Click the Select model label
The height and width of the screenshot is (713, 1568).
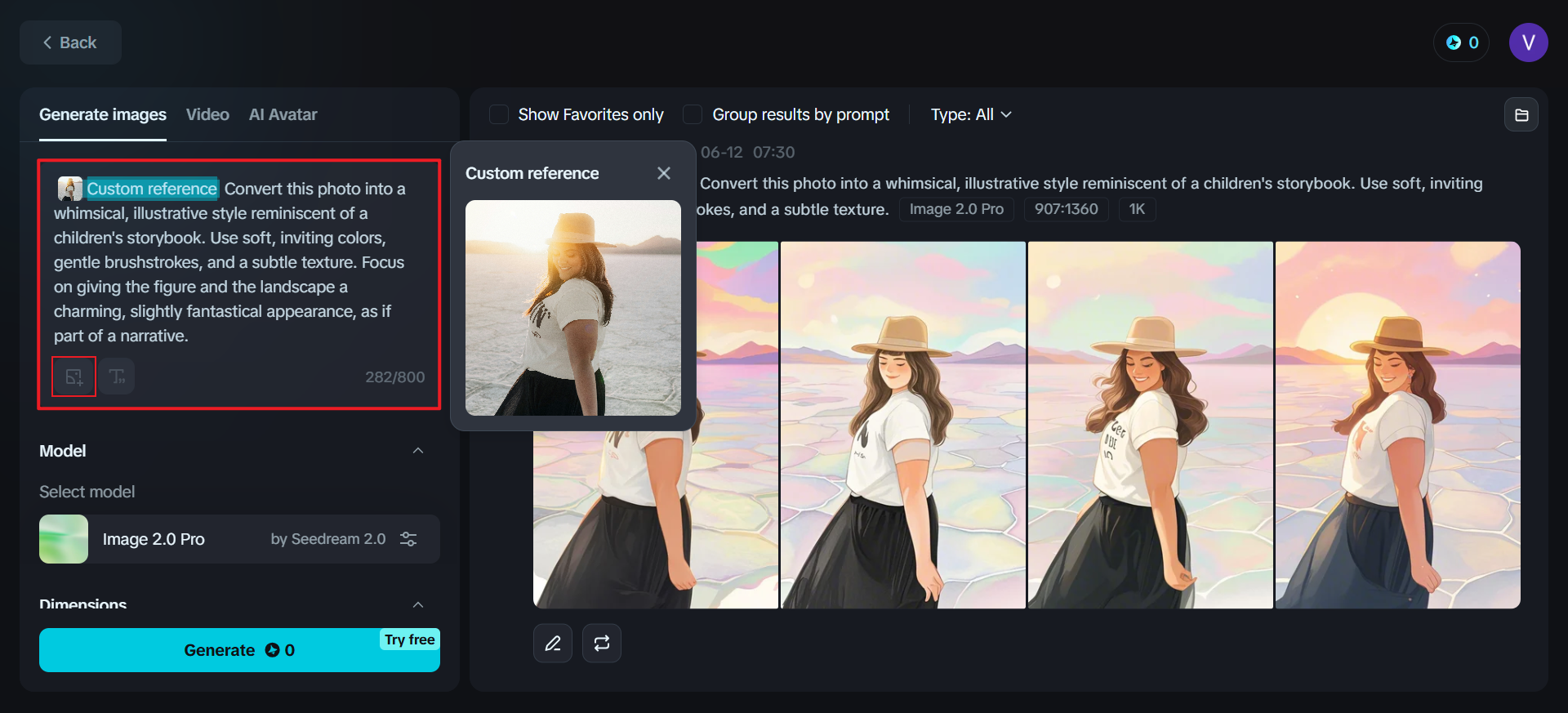pos(87,492)
